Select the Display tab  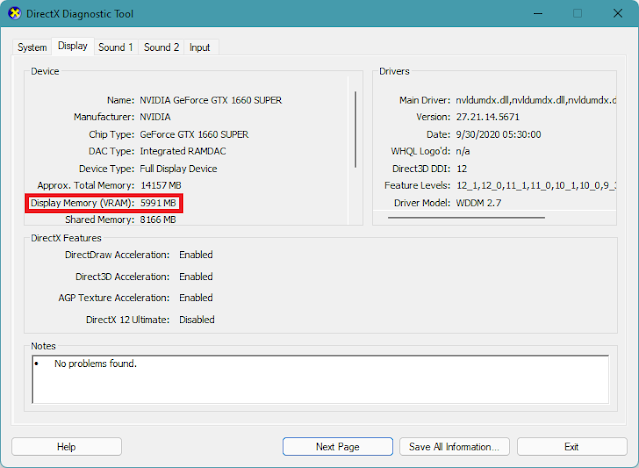(73, 46)
